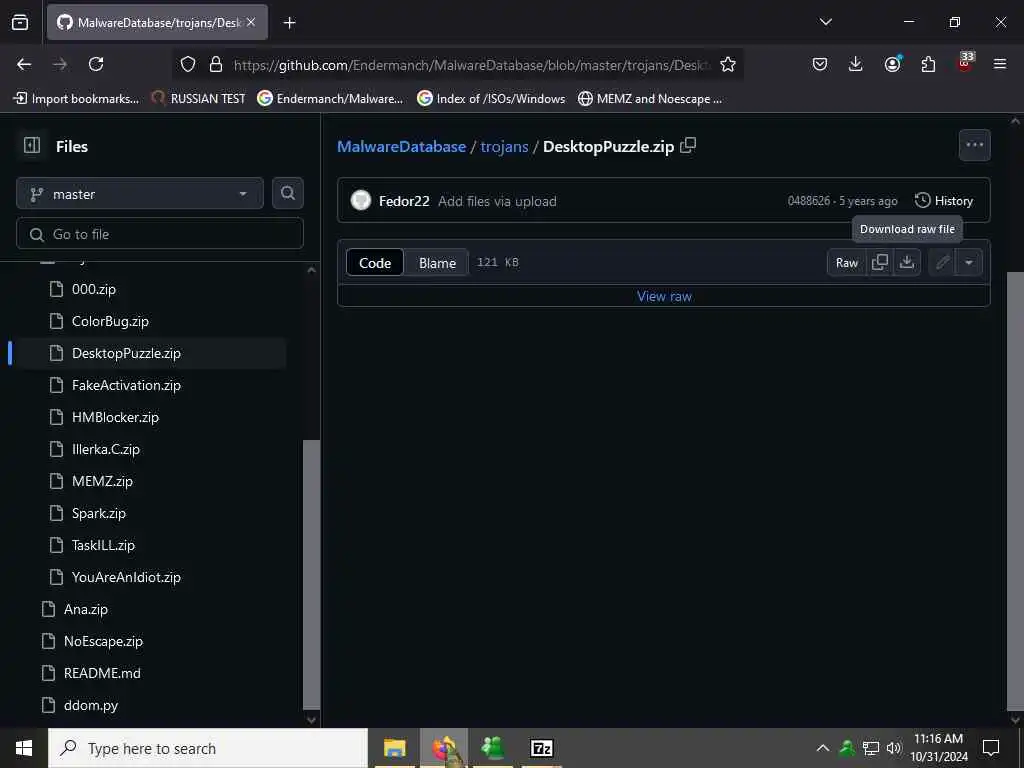View the file History
The height and width of the screenshot is (768, 1024).
pyautogui.click(x=944, y=200)
